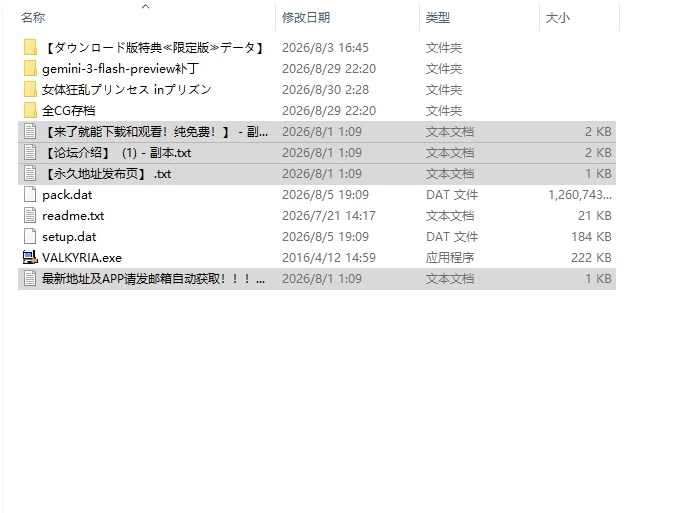Sort by 大小 column header

pos(558,18)
